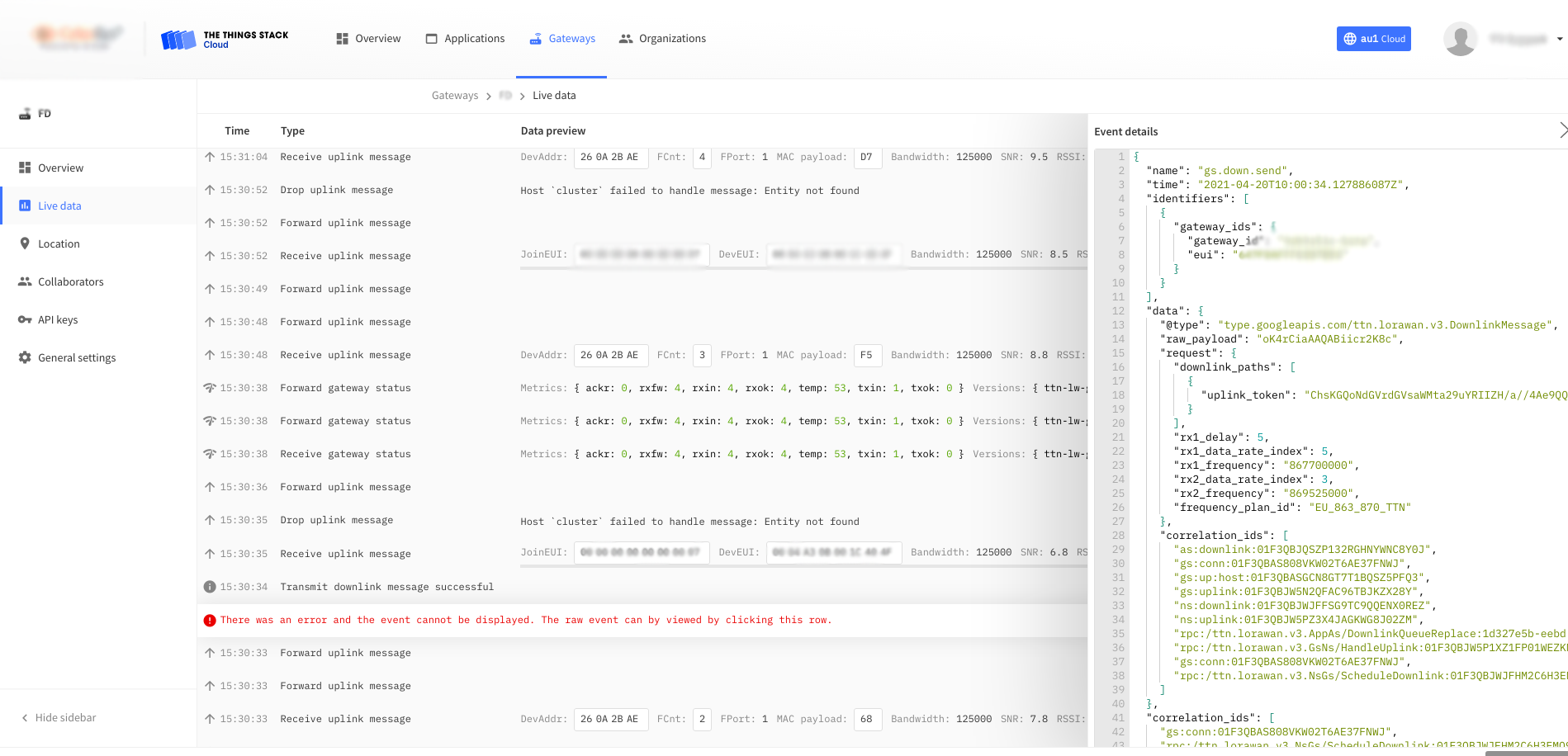Click the FD gateway icon at sidebar top
1568x756 pixels.
(x=24, y=113)
